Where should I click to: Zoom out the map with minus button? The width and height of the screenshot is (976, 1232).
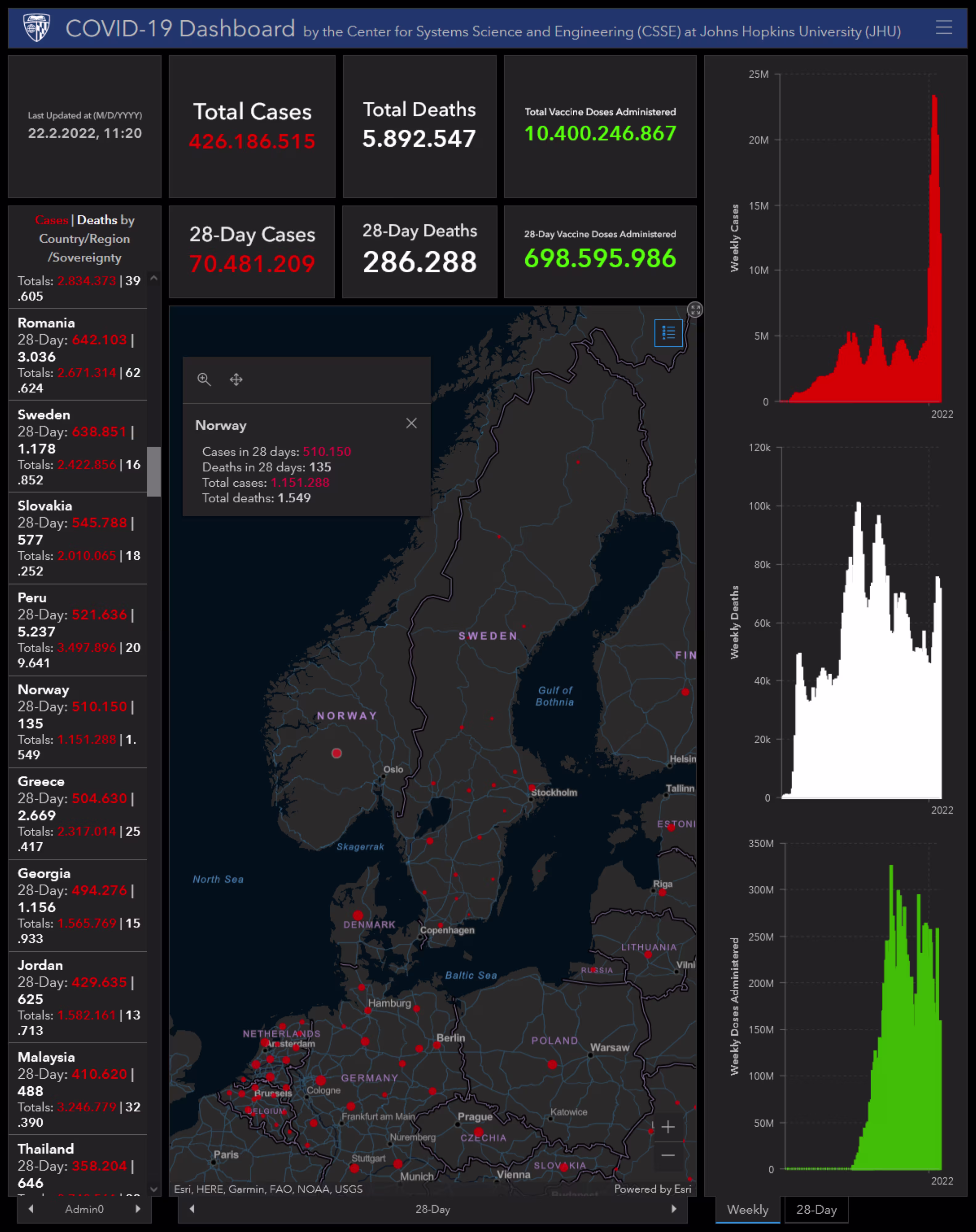(x=667, y=1155)
